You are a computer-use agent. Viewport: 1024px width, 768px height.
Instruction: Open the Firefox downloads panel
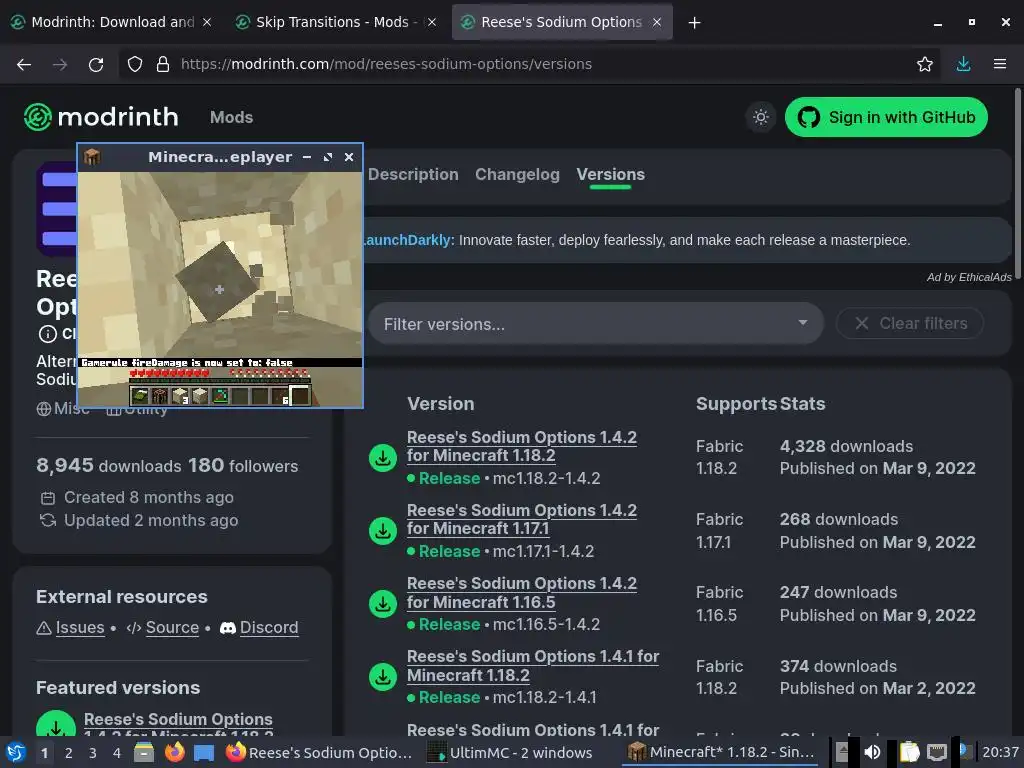tap(963, 64)
